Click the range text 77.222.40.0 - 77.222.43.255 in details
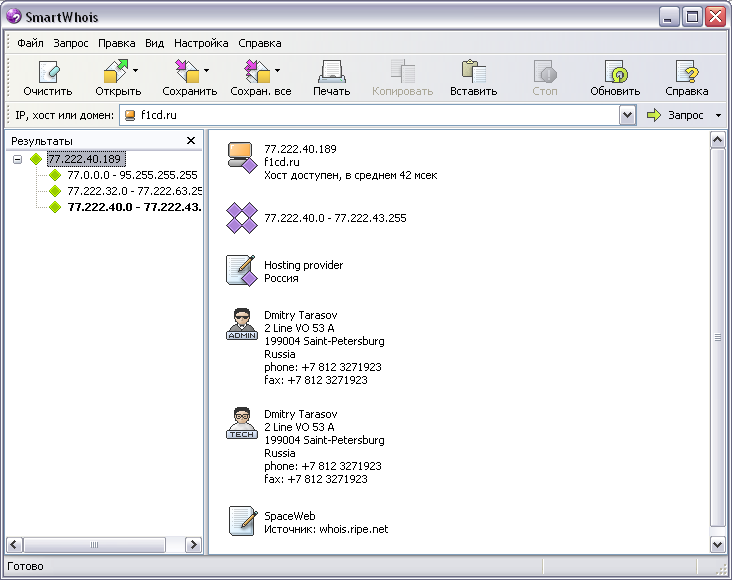The height and width of the screenshot is (580, 732). click(335, 218)
